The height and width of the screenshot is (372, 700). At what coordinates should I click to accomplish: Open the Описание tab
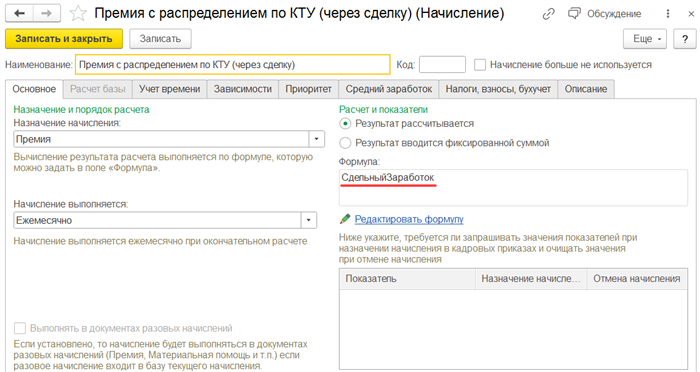pos(586,89)
